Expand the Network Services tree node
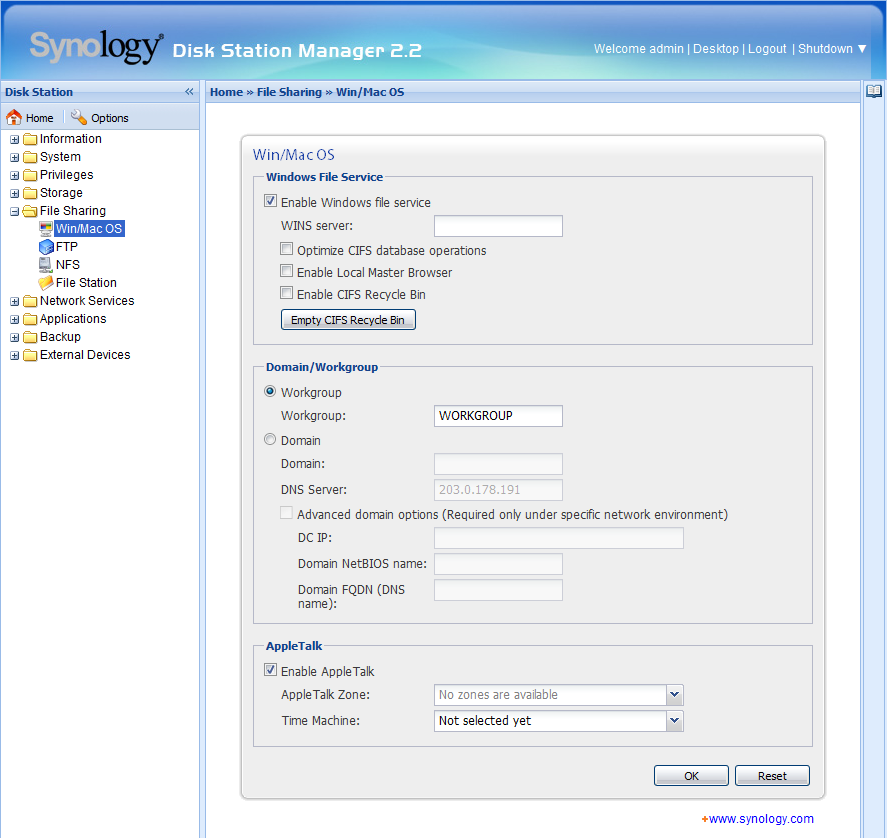Screen dimensions: 887x838 [x=15, y=302]
